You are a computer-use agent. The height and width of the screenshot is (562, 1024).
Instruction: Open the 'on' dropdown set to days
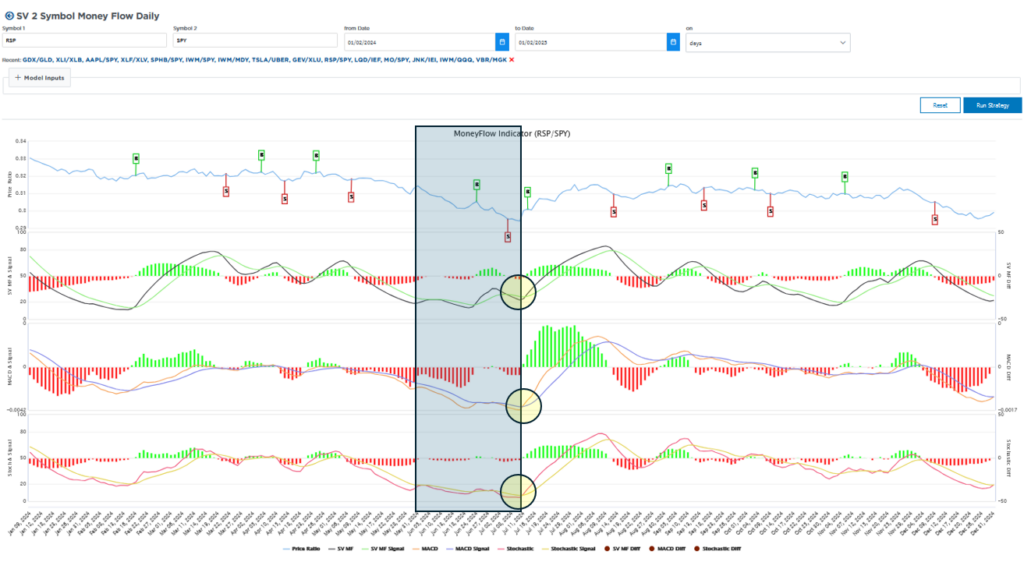768,42
